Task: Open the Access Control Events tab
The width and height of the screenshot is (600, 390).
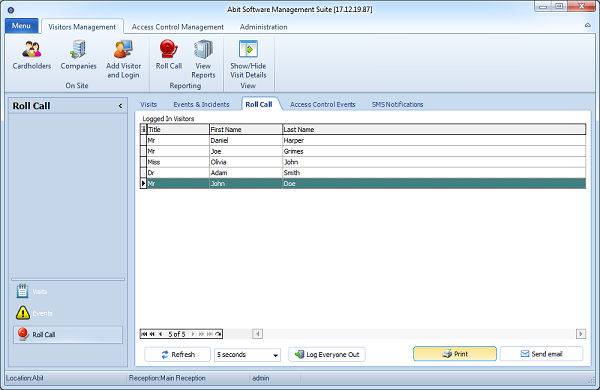Action: (323, 104)
